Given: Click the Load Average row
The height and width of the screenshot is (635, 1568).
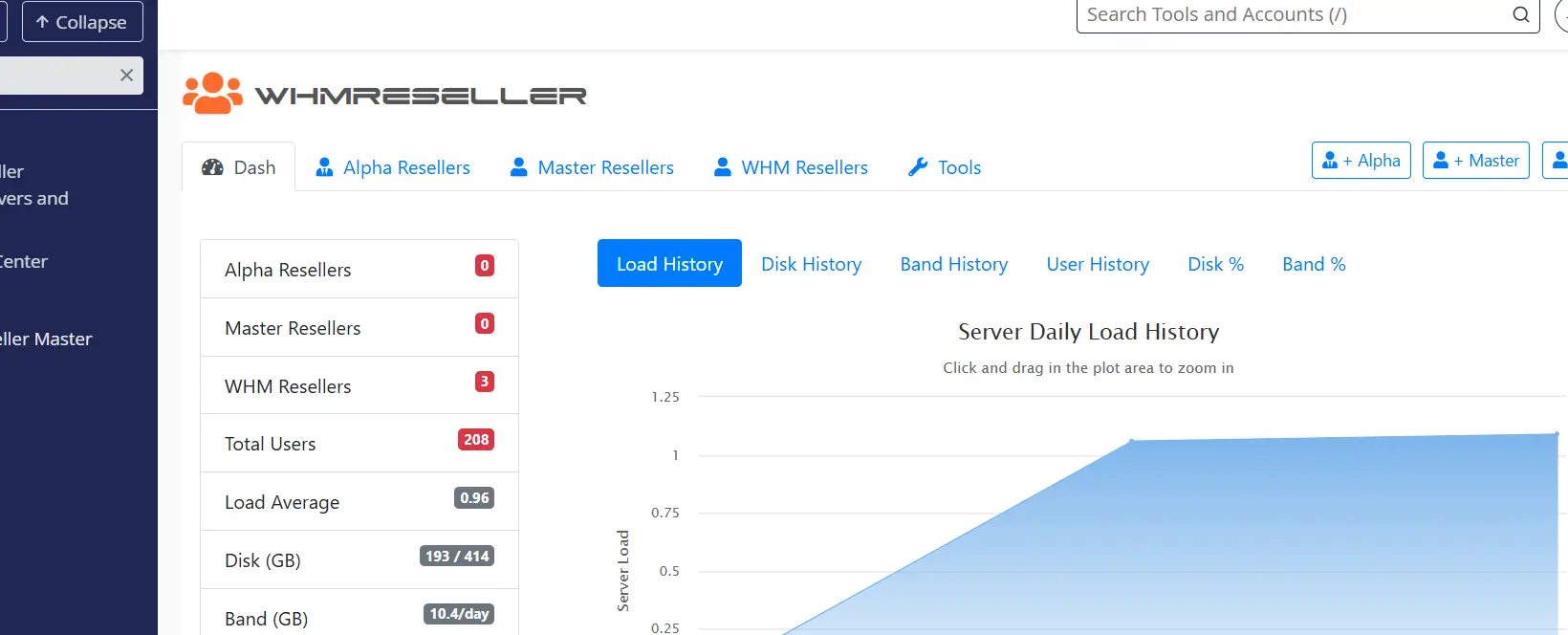Looking at the screenshot, I should [x=359, y=501].
